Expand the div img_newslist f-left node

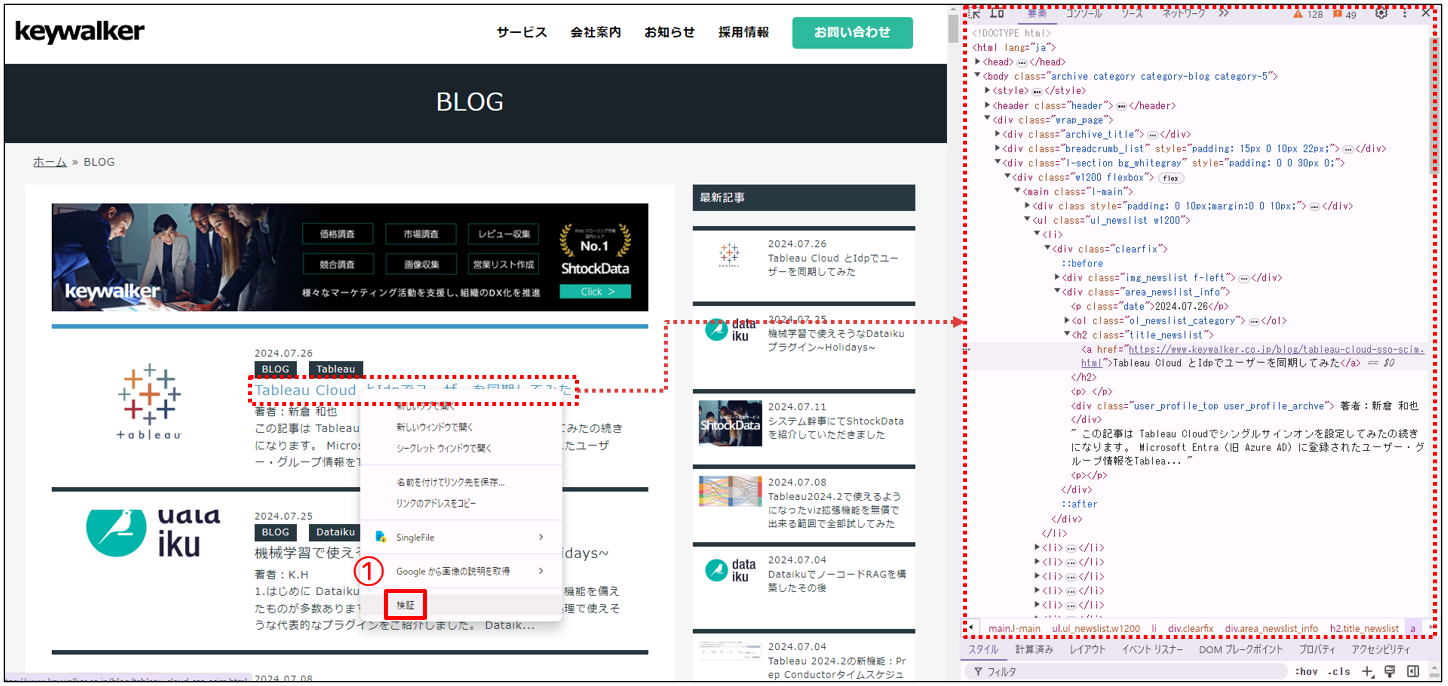click(x=1058, y=277)
